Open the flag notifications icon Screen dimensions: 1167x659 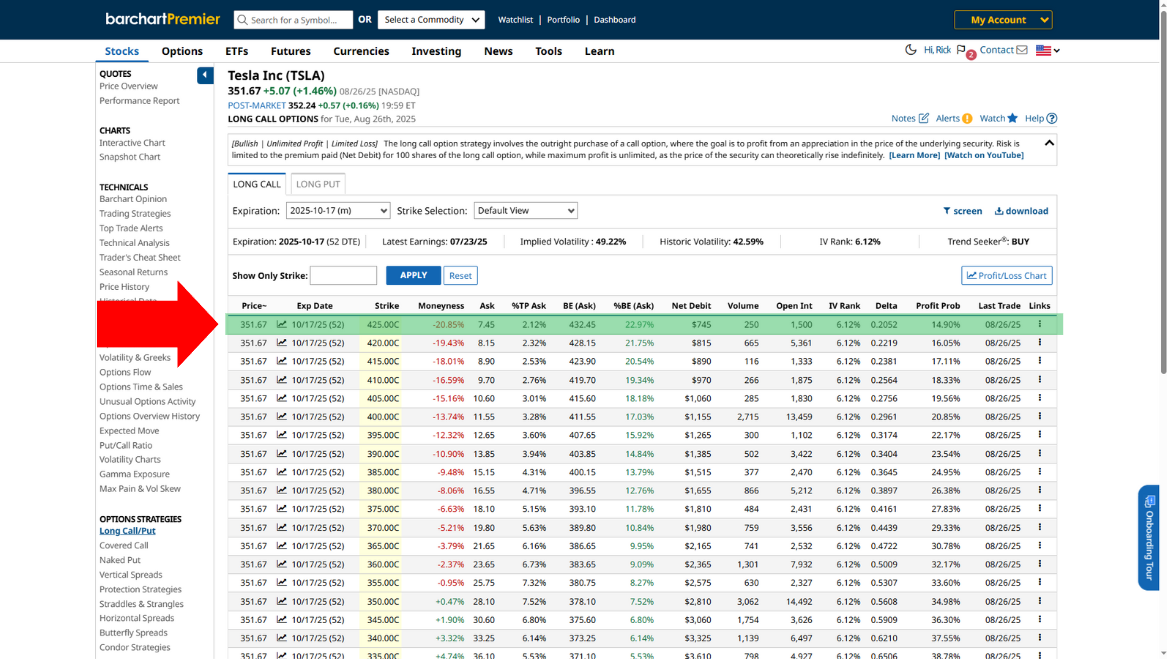click(x=962, y=50)
